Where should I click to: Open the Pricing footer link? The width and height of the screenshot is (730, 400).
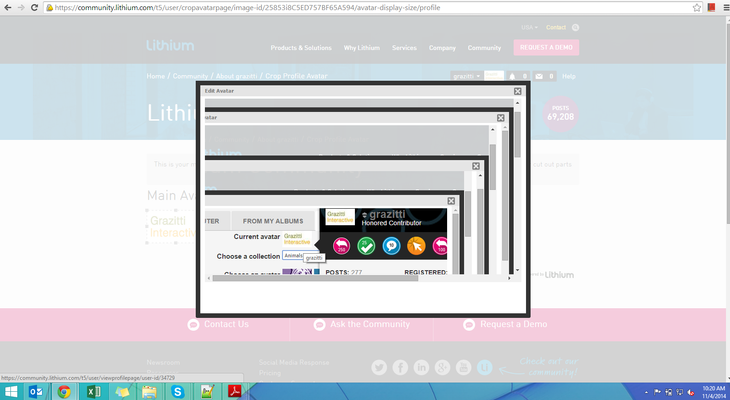pyautogui.click(x=270, y=373)
